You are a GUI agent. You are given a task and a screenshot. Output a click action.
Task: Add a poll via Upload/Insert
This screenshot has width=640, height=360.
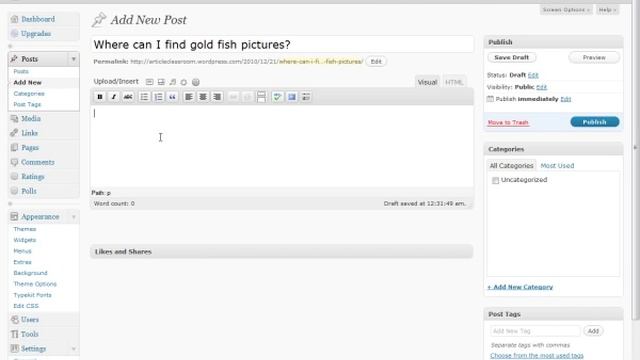point(196,82)
